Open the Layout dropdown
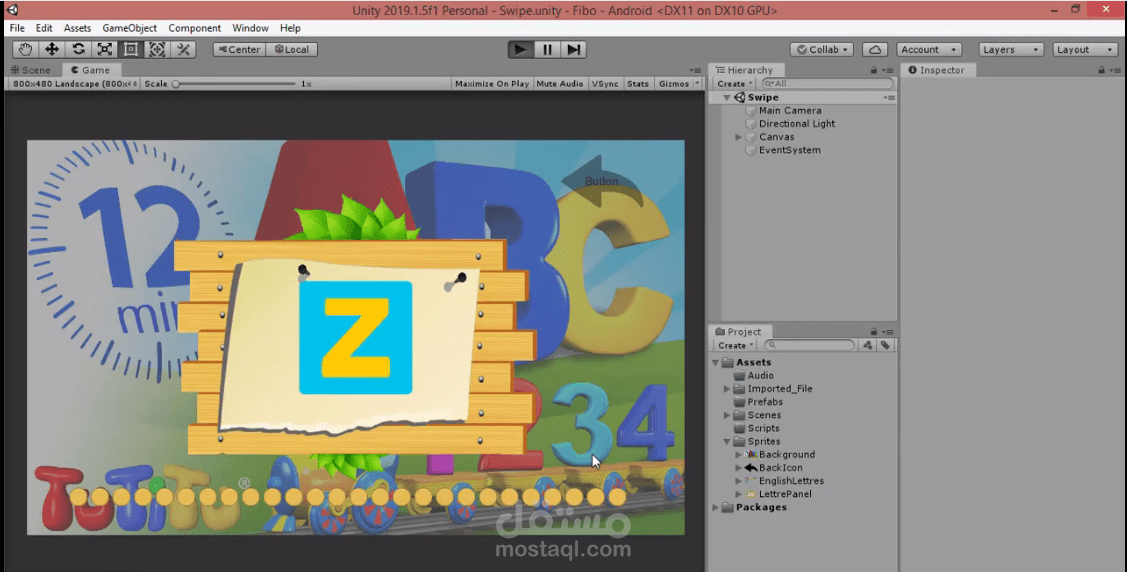The width and height of the screenshot is (1127, 572). coord(1085,50)
